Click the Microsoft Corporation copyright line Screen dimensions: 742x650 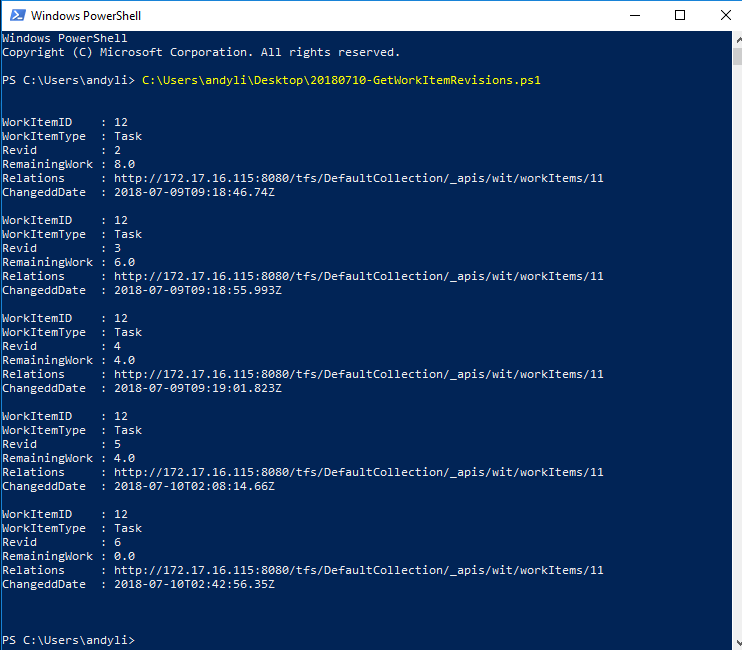[x=201, y=53]
